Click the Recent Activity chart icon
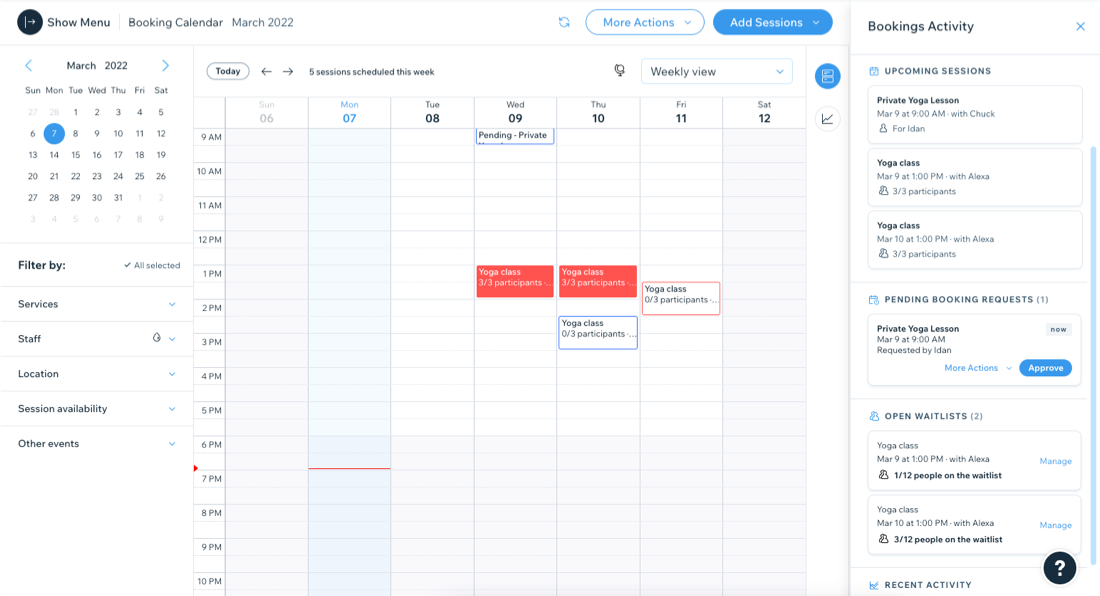Screen dimensions: 1100x596 pos(873,585)
